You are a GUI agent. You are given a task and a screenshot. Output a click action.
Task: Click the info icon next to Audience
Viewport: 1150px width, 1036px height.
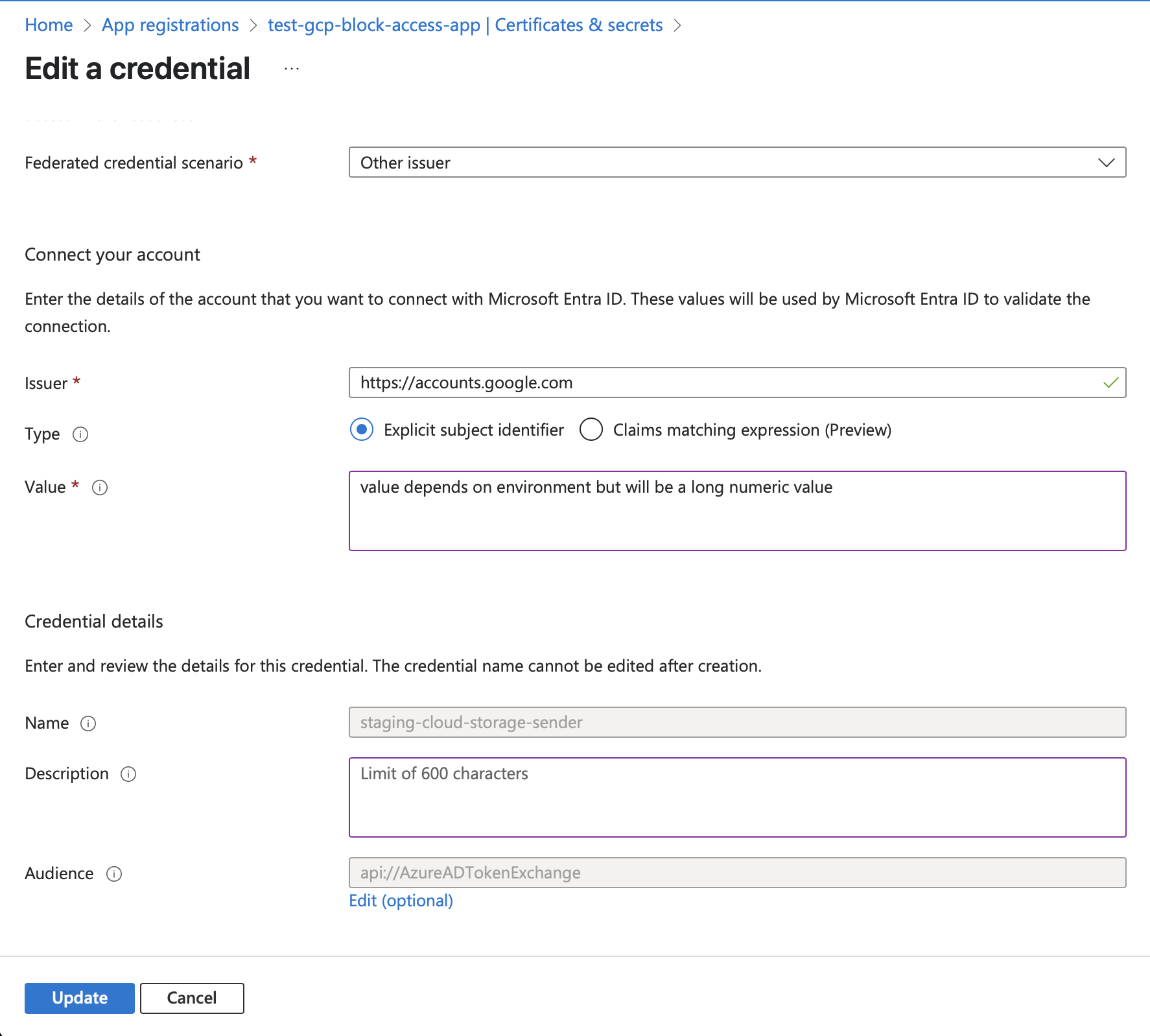(115, 874)
